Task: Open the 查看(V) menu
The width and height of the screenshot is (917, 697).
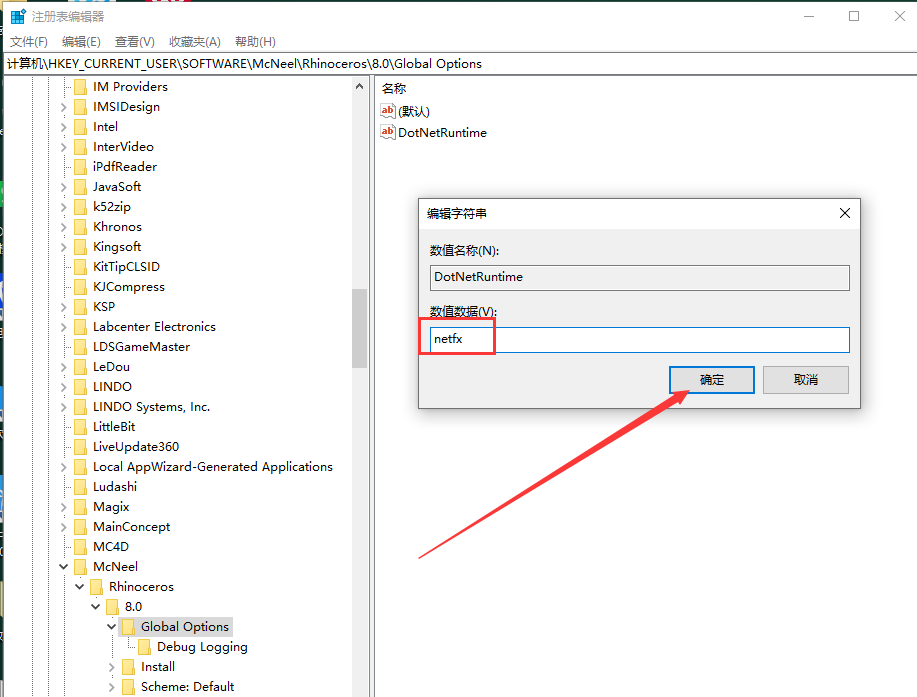Action: pos(135,42)
